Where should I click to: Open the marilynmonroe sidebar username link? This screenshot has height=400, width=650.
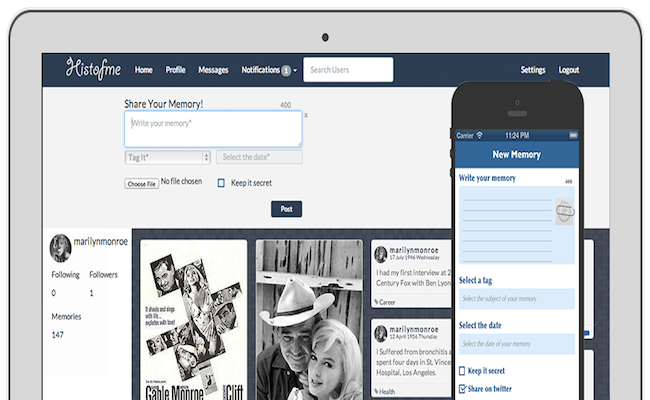101,241
